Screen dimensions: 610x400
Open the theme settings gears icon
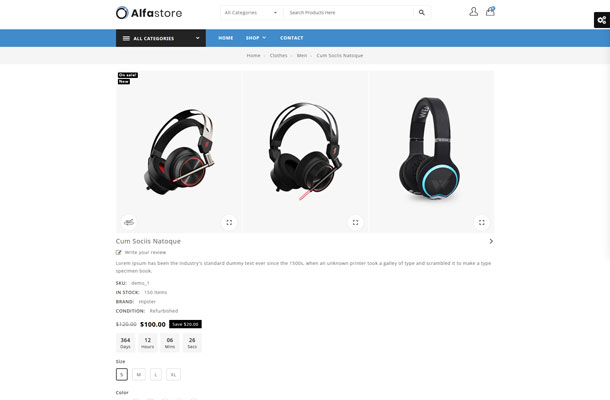(602, 20)
